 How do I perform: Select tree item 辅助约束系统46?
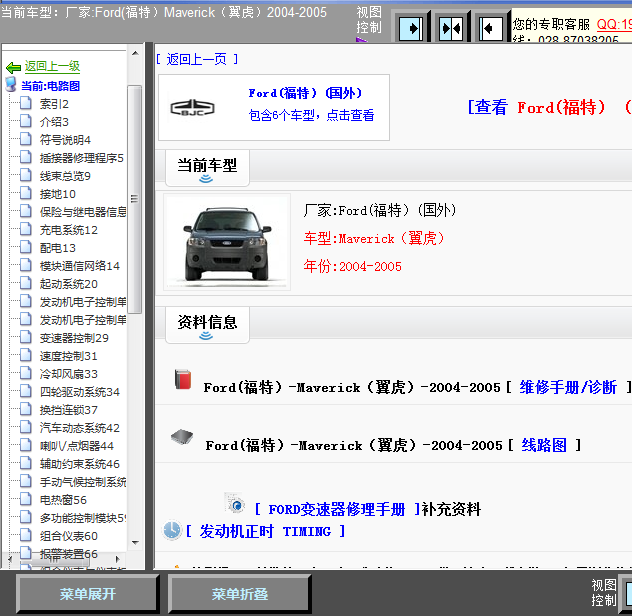[79, 464]
